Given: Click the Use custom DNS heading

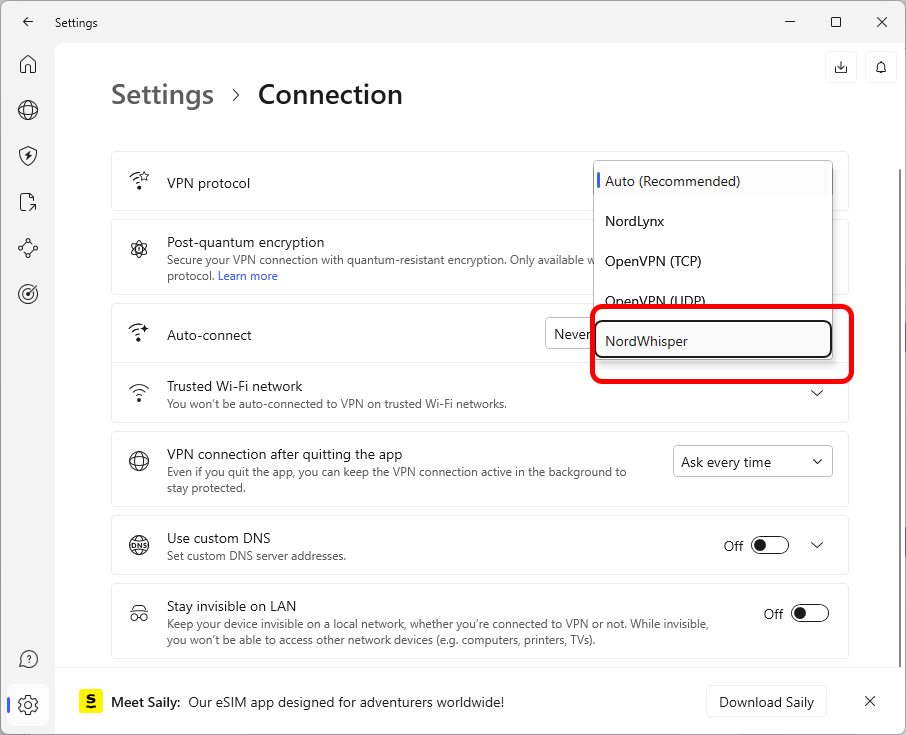Looking at the screenshot, I should tap(218, 538).
